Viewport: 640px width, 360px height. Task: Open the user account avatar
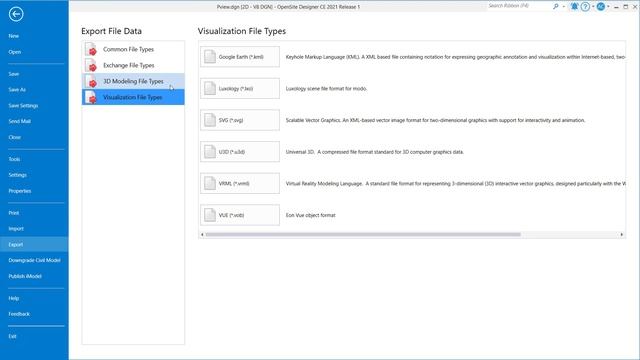click(x=600, y=7)
